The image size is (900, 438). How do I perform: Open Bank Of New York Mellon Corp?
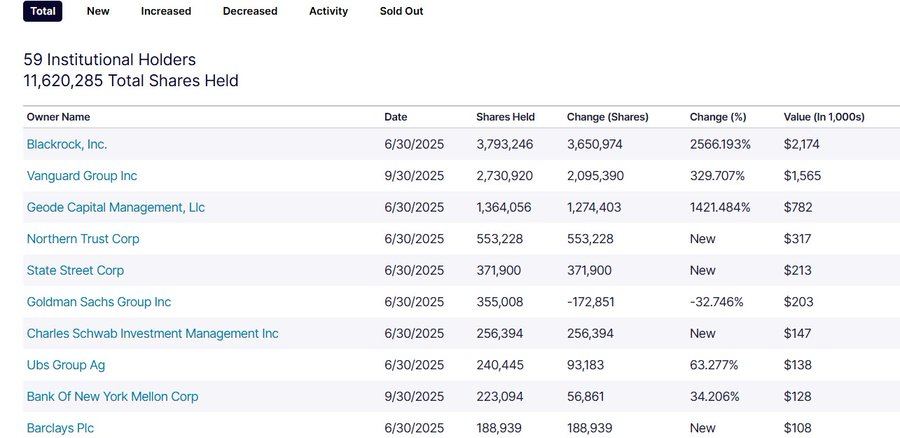pyautogui.click(x=112, y=396)
